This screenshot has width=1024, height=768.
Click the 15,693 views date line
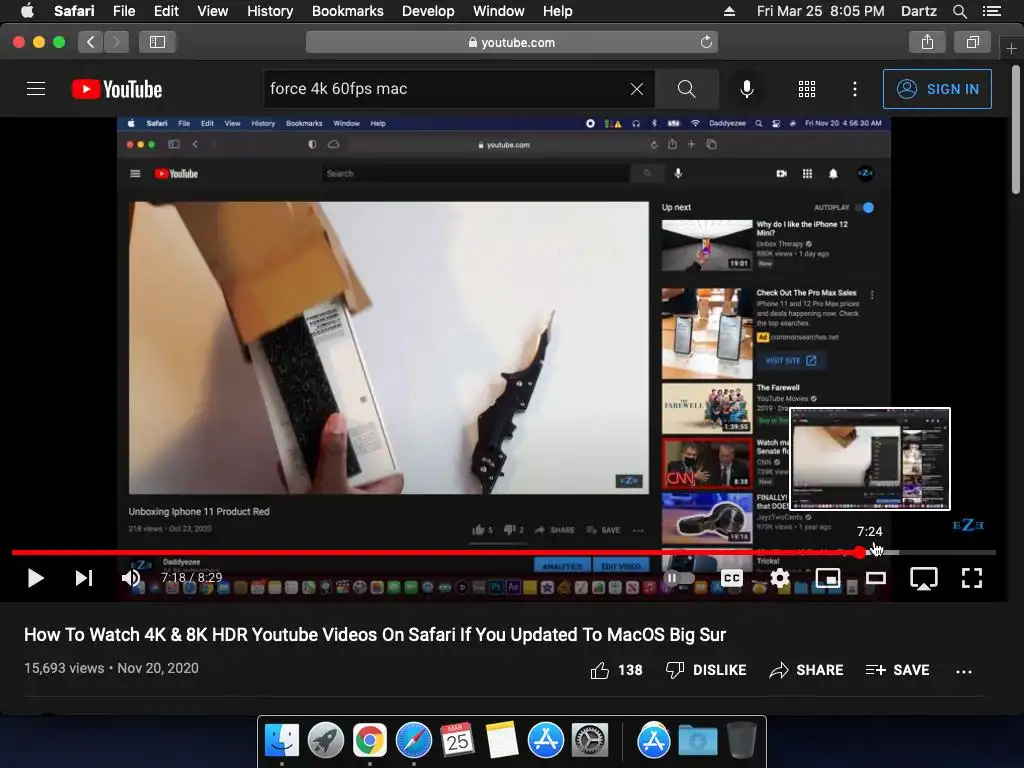click(111, 668)
